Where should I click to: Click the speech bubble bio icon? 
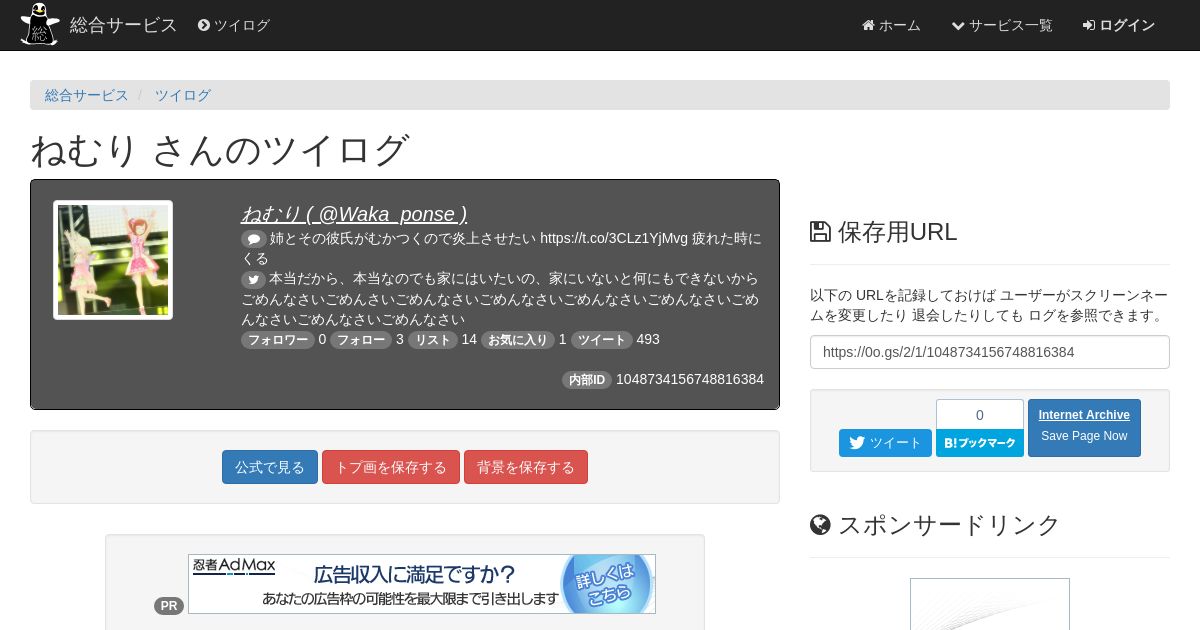[253, 239]
